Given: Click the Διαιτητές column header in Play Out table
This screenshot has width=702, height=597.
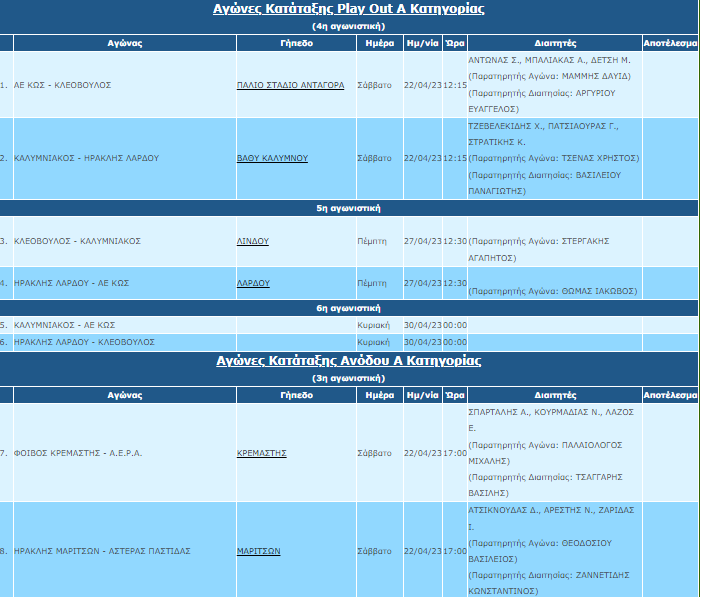Looking at the screenshot, I should [x=553, y=43].
